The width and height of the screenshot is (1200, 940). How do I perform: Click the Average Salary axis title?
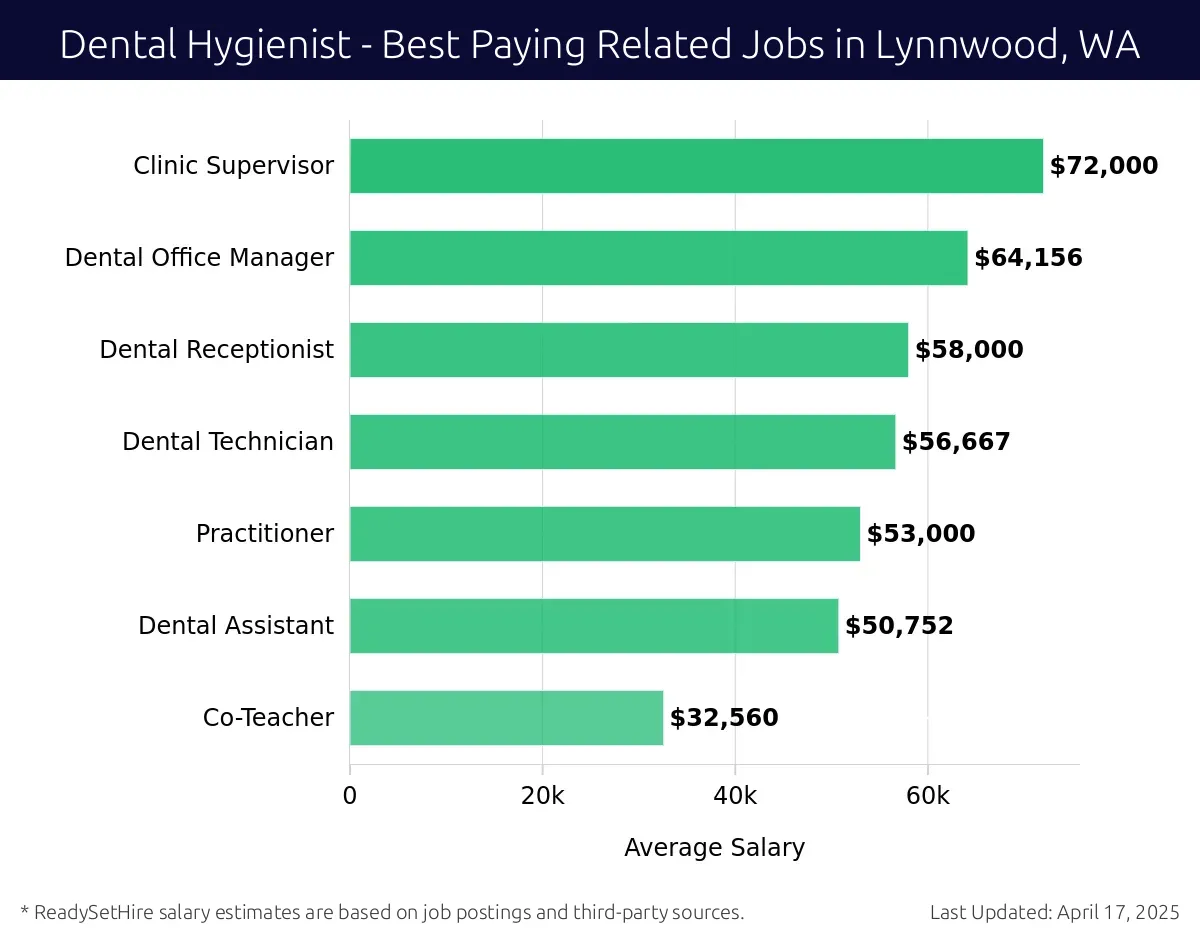[x=715, y=848]
